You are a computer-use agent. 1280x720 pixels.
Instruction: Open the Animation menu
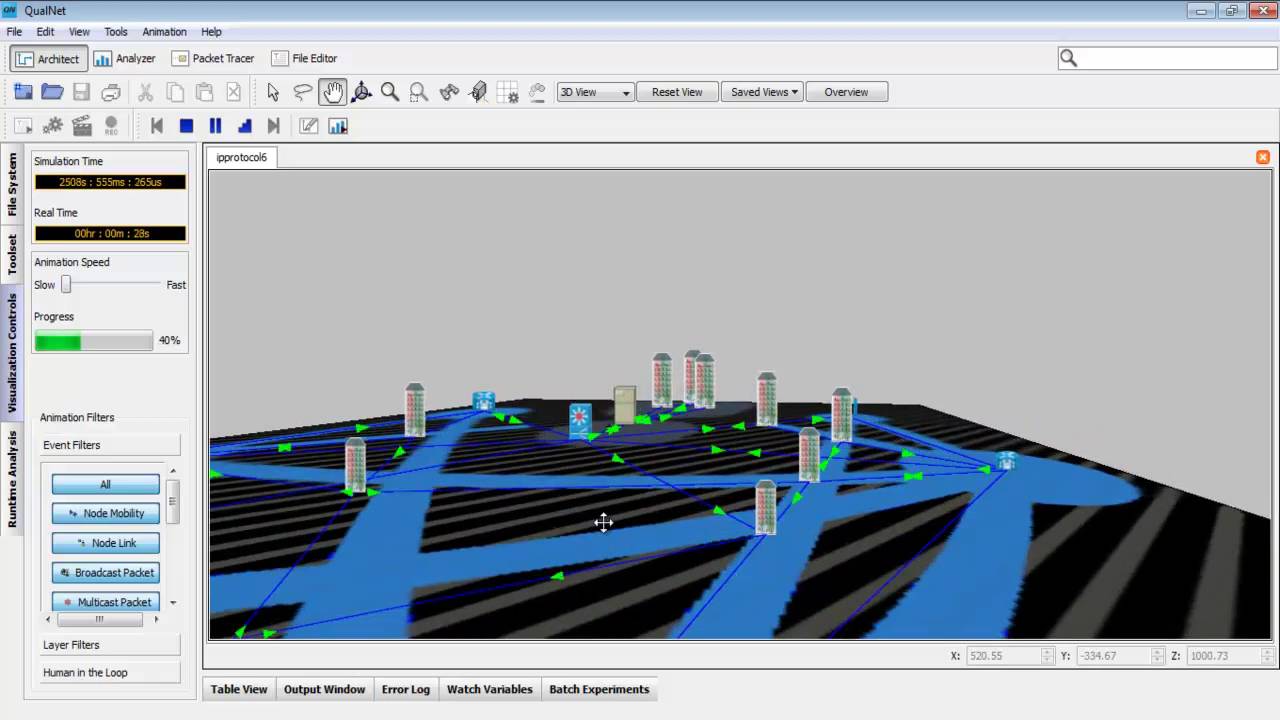pyautogui.click(x=164, y=32)
